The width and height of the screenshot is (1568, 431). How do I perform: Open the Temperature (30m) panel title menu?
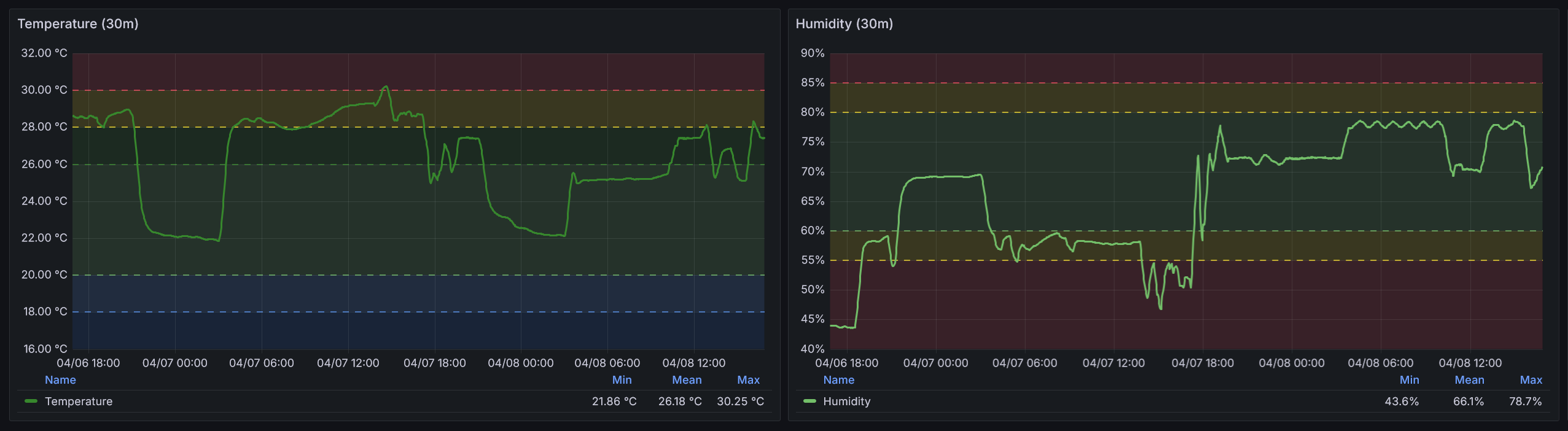tap(78, 24)
